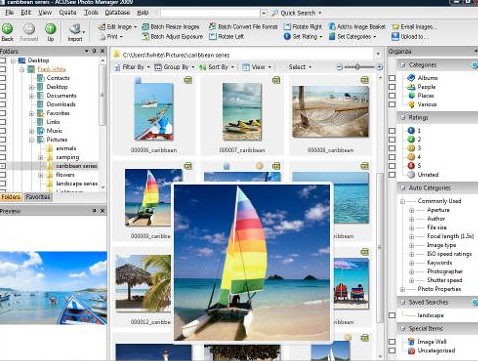Select the 000006_caribbean thumbnail

154,112
